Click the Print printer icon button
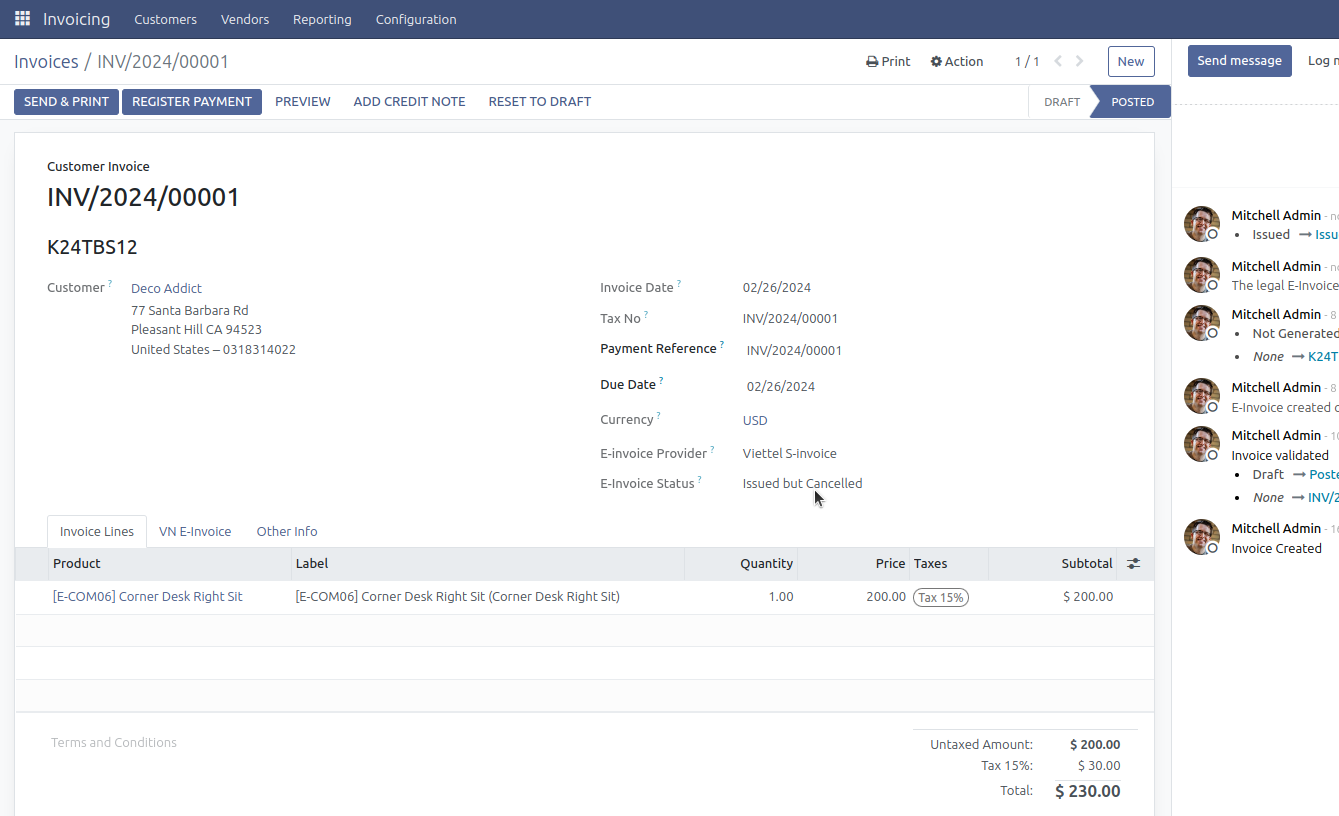This screenshot has height=816, width=1339. [887, 61]
